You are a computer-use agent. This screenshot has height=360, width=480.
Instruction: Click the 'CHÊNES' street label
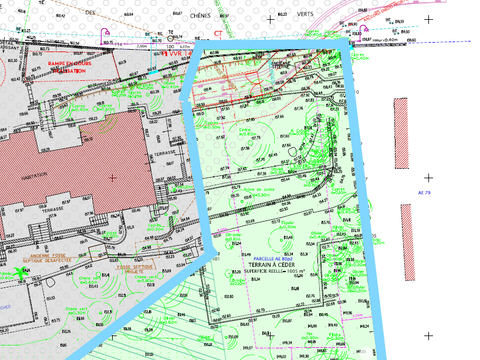click(200, 16)
